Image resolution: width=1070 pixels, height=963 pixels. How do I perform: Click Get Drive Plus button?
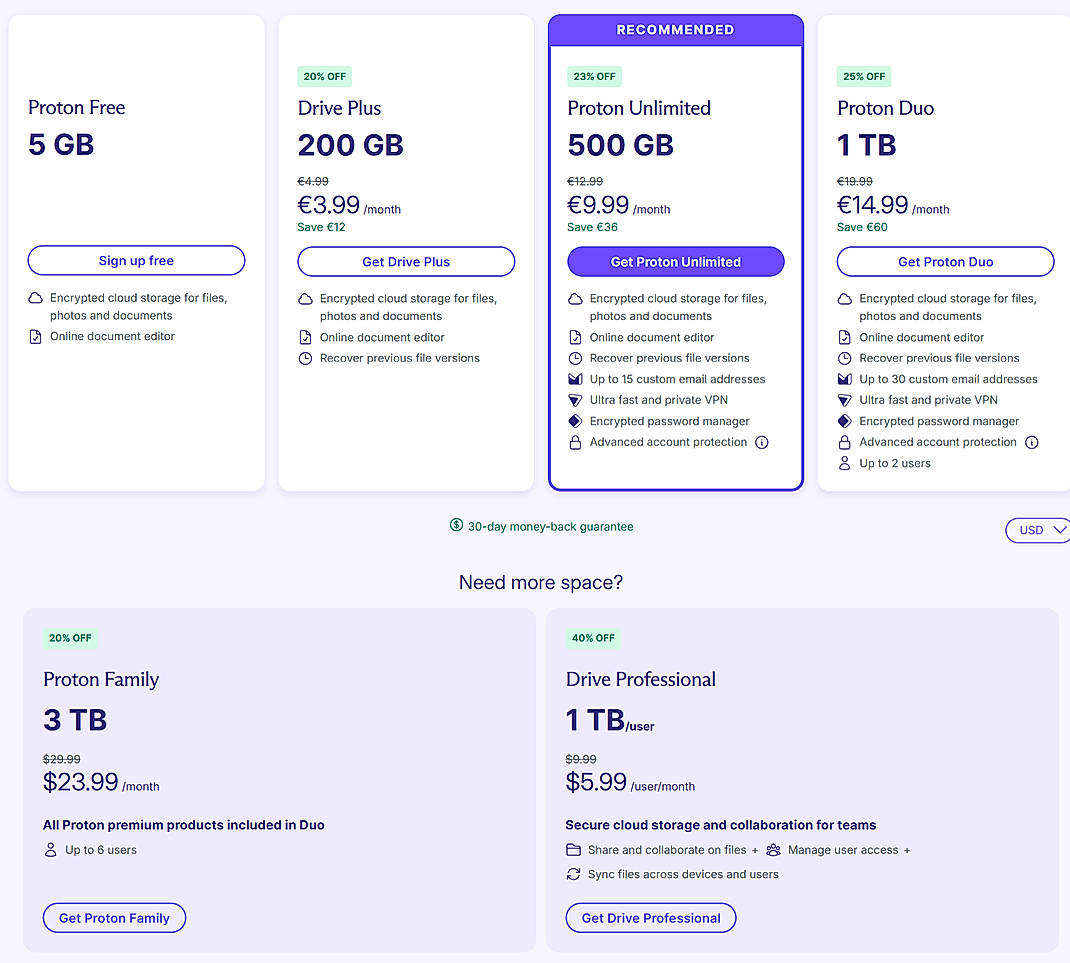pyautogui.click(x=406, y=262)
